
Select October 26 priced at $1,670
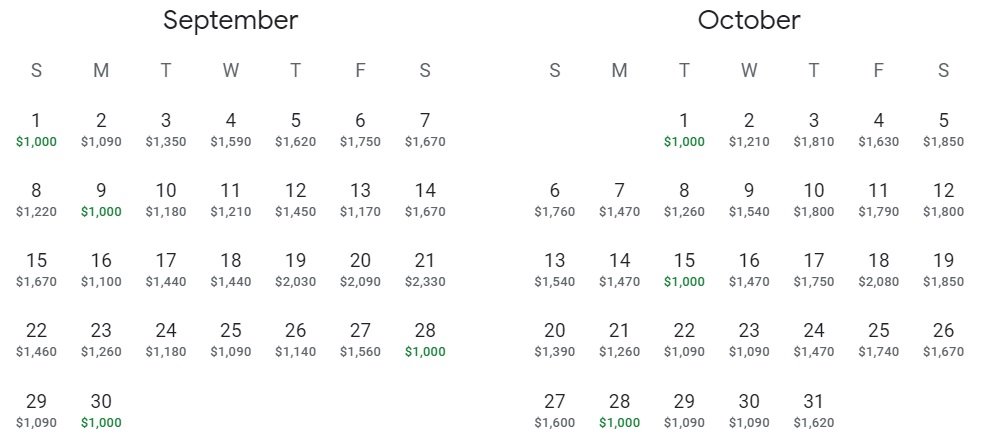tap(943, 340)
